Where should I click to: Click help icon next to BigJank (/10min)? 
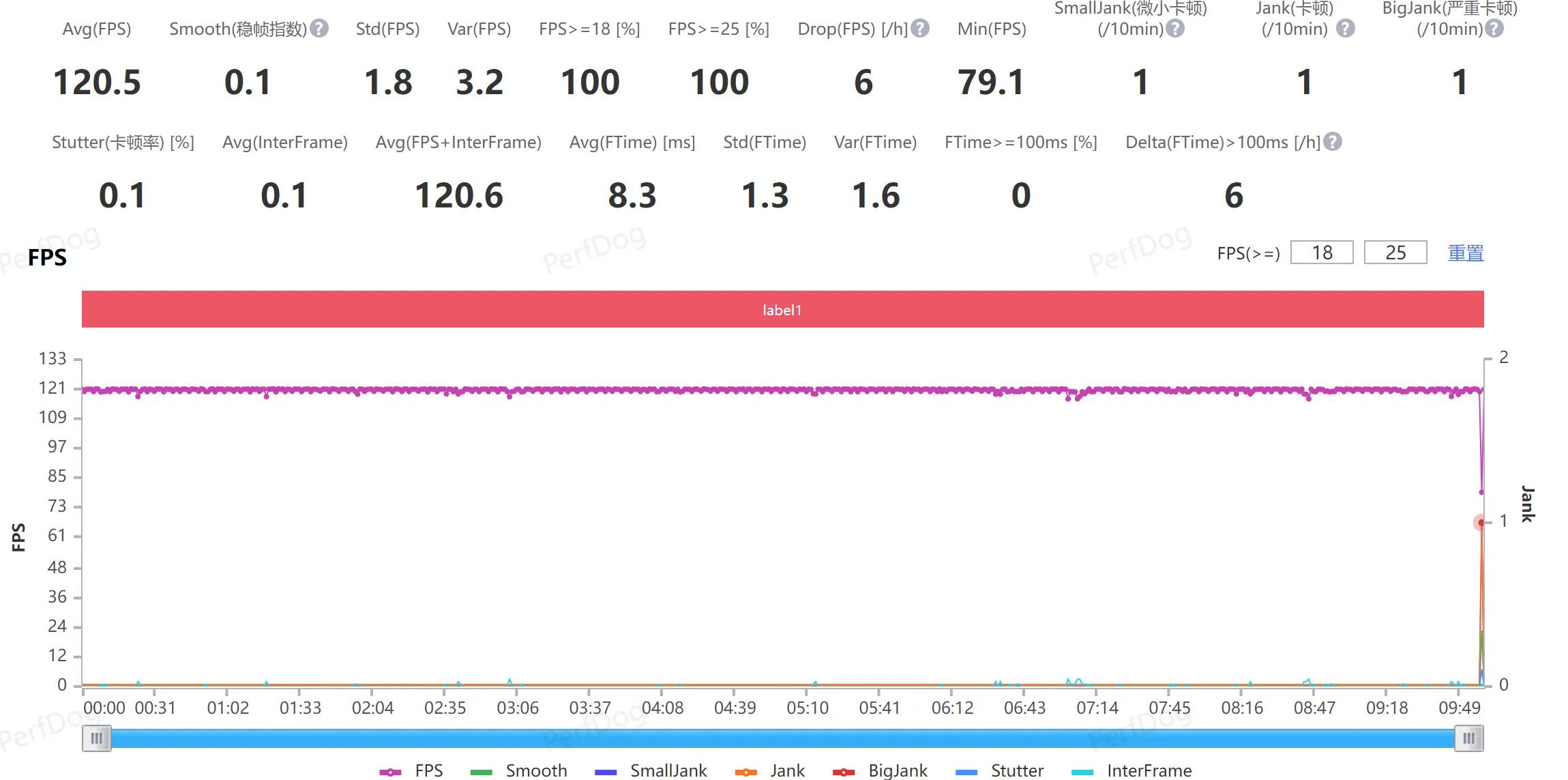coord(1494,29)
